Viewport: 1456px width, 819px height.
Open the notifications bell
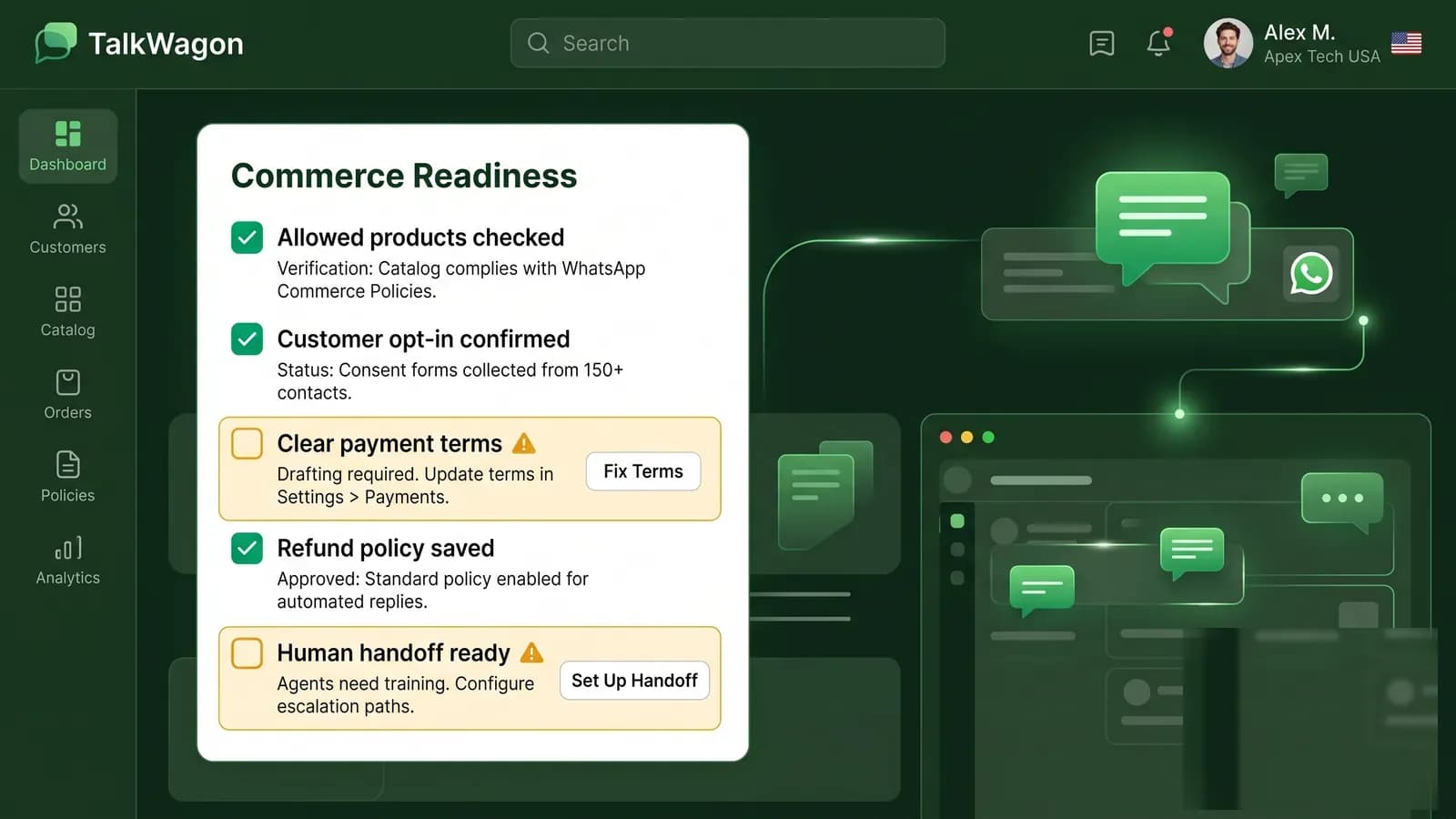click(1158, 42)
